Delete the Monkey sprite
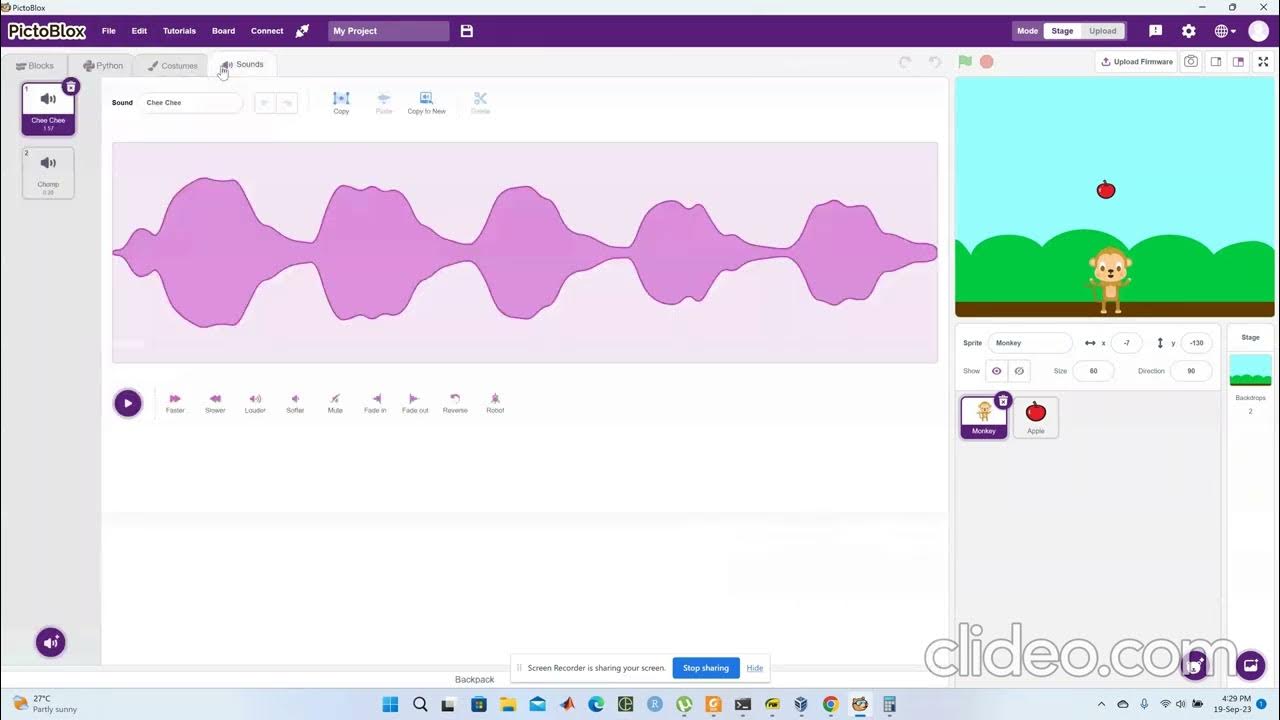The image size is (1280, 720). [1003, 400]
